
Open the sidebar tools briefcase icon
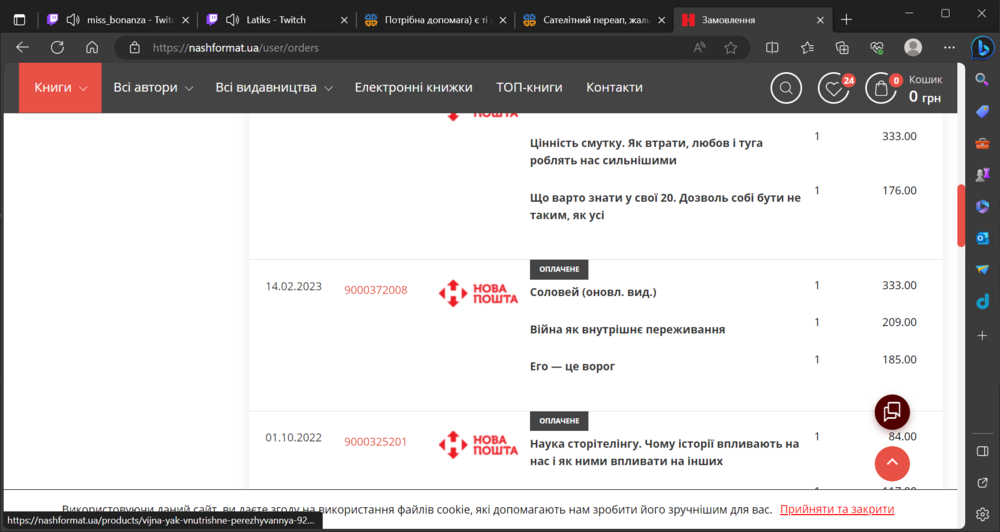click(x=982, y=143)
